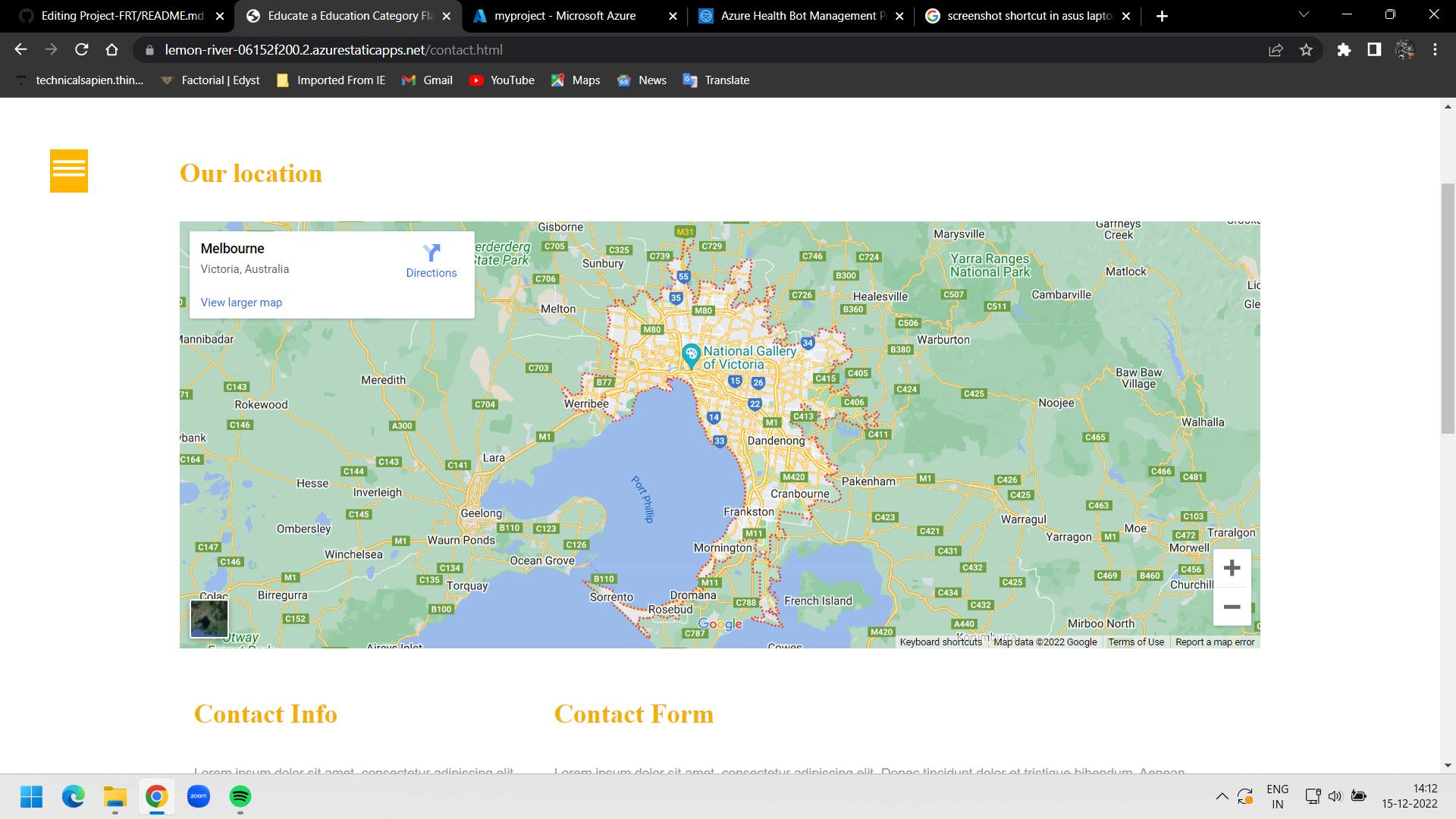Open the Chrome extensions puzzle icon
This screenshot has width=1456, height=819.
[x=1344, y=50]
